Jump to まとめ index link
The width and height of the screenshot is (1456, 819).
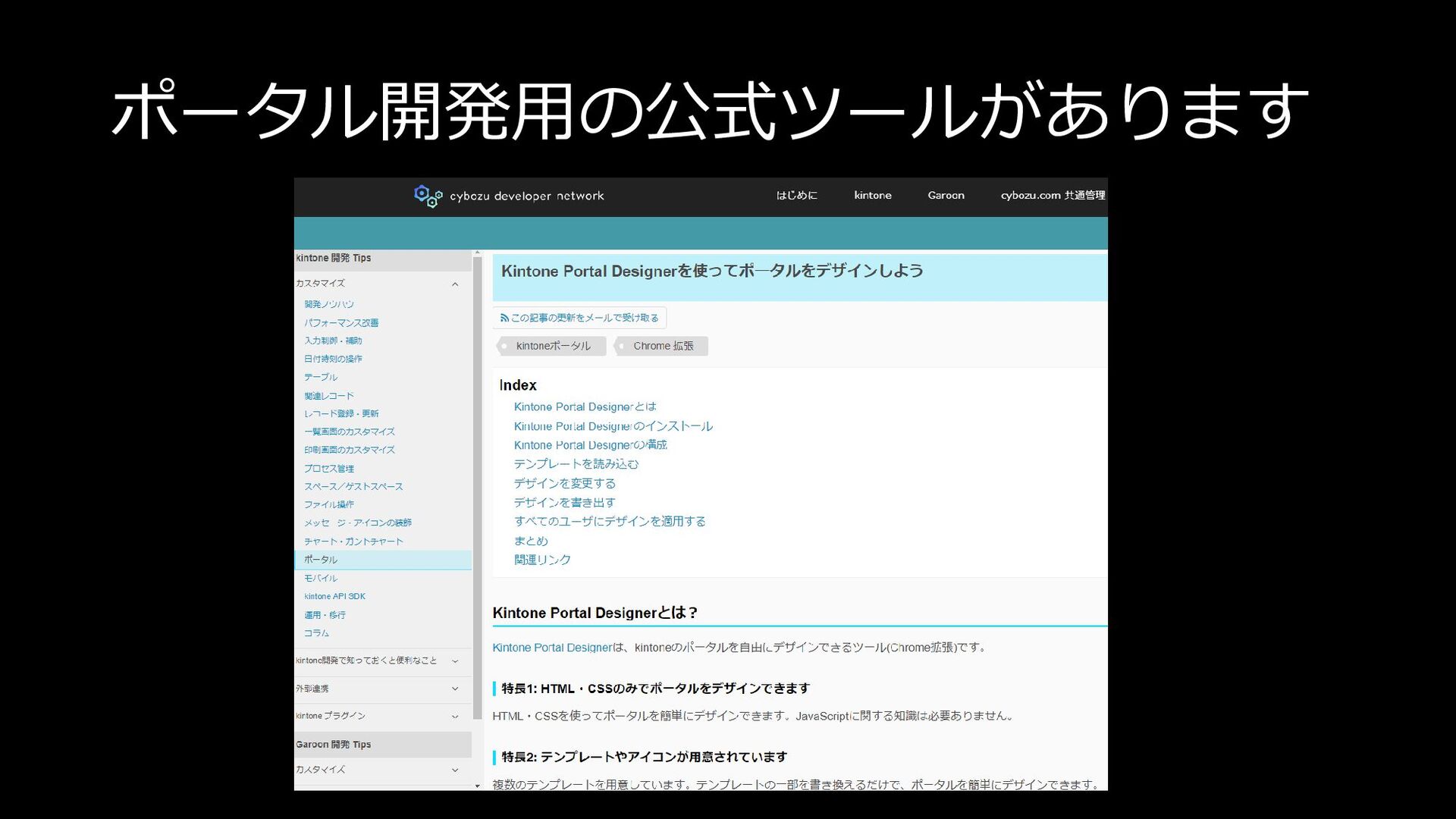click(531, 541)
